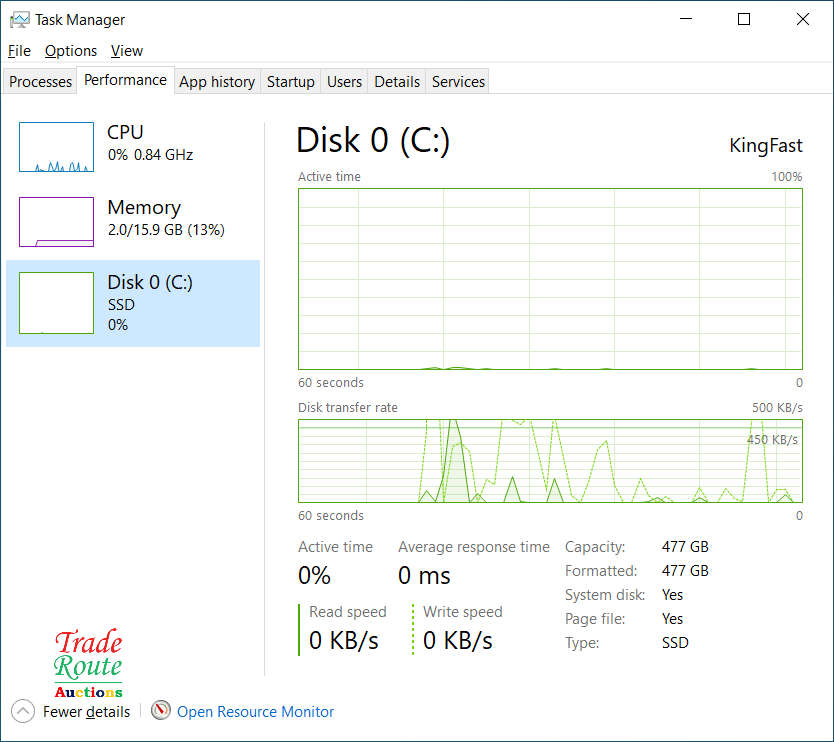
Task: Click the Disk transfer rate graph
Action: pyautogui.click(x=549, y=461)
